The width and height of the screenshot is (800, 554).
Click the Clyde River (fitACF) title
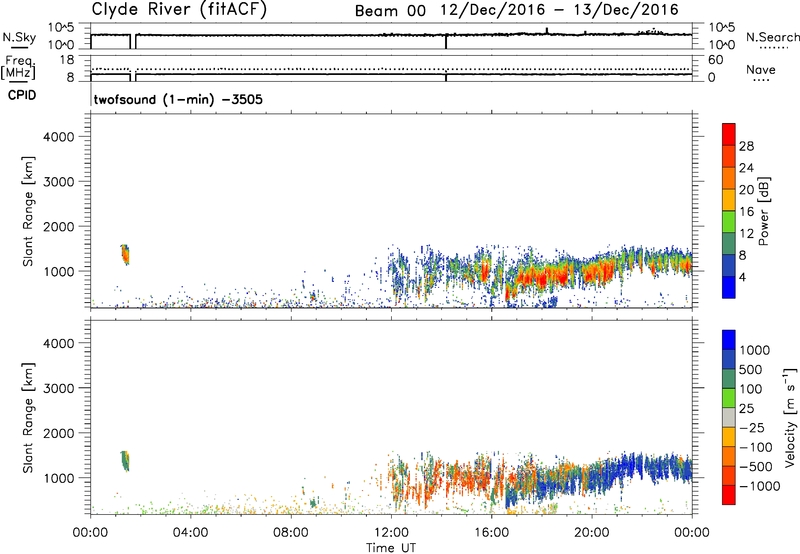coord(179,9)
